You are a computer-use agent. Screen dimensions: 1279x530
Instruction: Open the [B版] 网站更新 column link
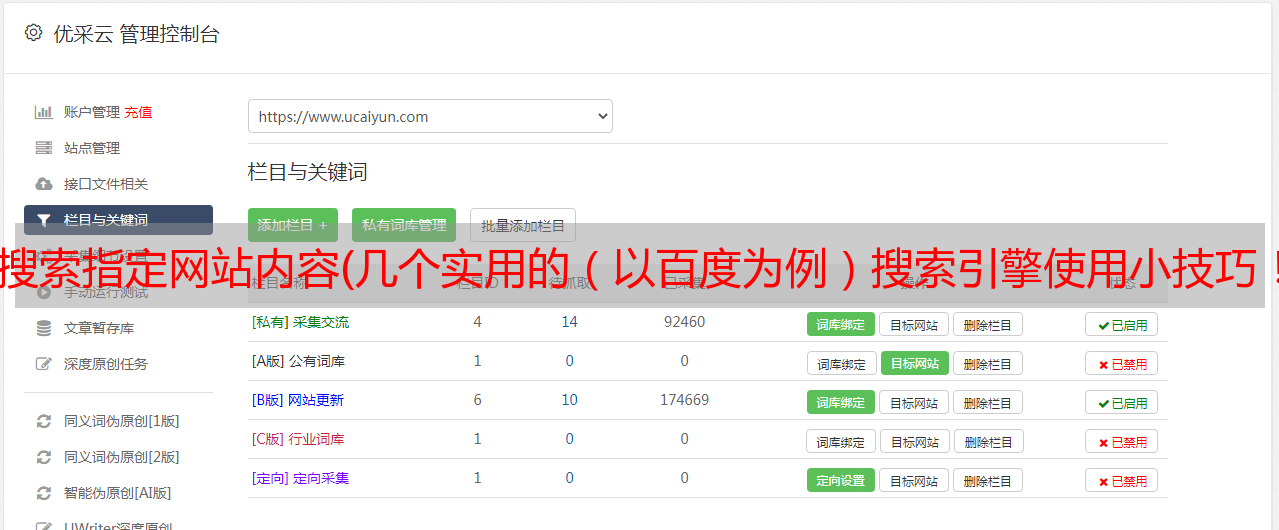(298, 400)
